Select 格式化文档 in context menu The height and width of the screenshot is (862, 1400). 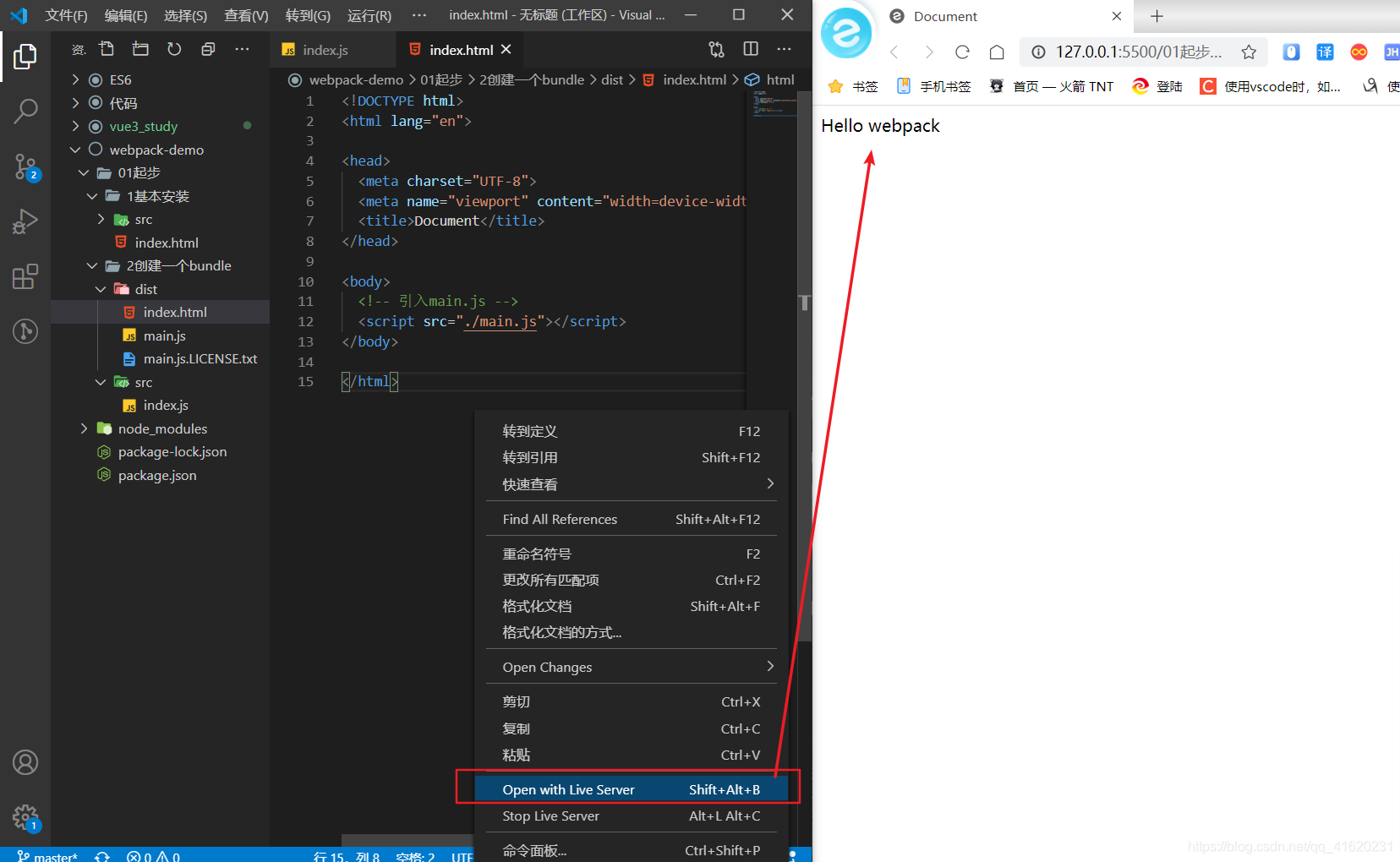(631, 606)
